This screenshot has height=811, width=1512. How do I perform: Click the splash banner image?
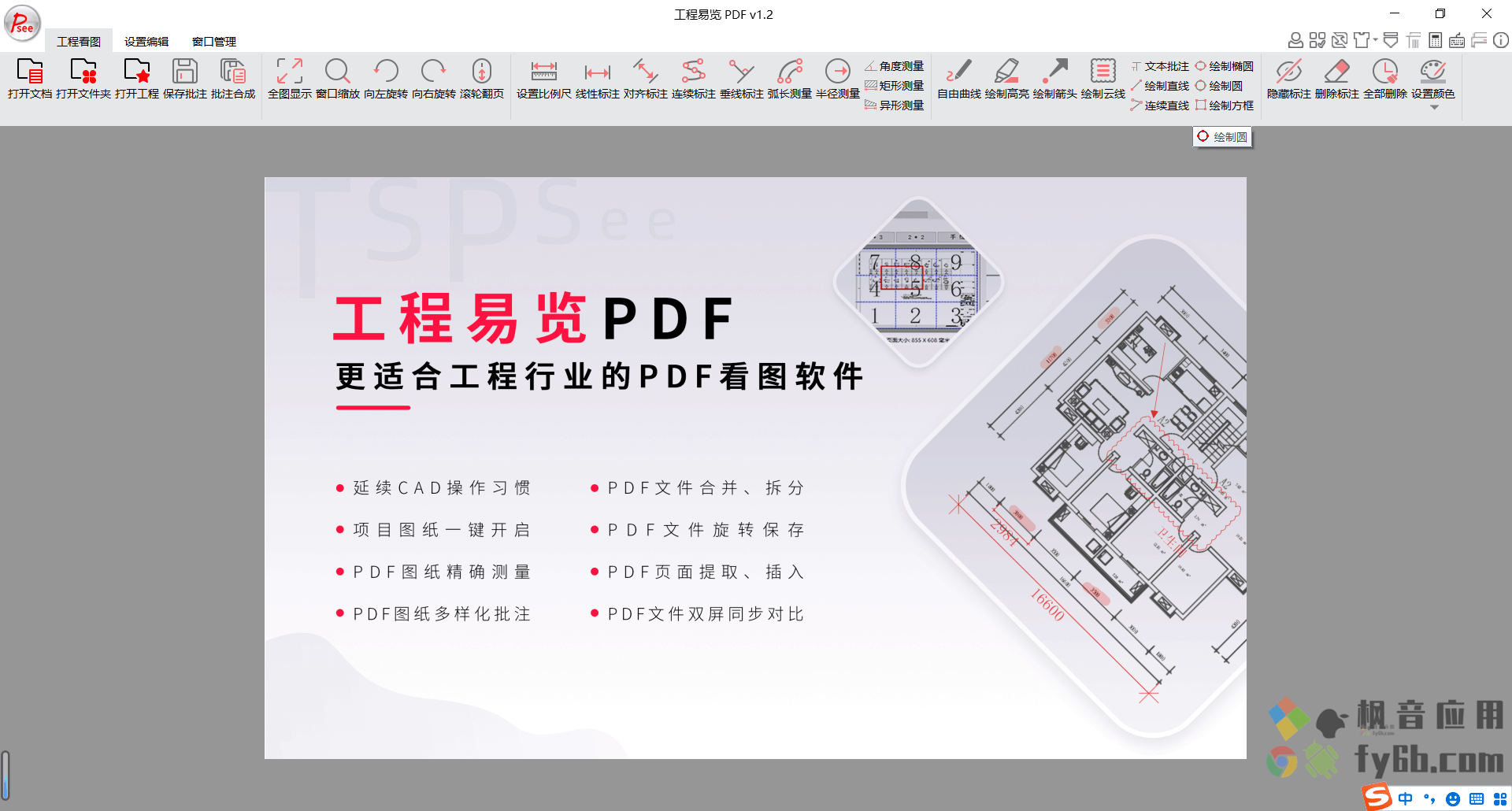755,468
